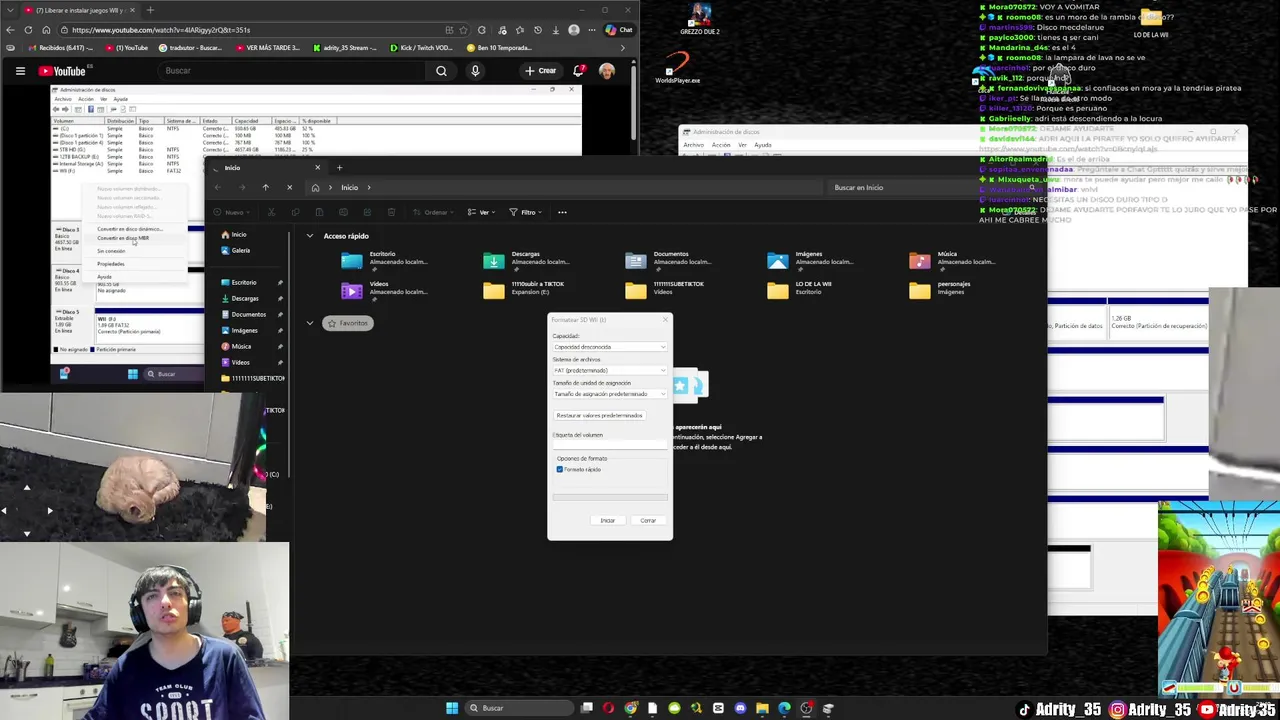This screenshot has width=1280, height=720.
Task: Open YouTube account avatar menu
Action: [x=607, y=71]
